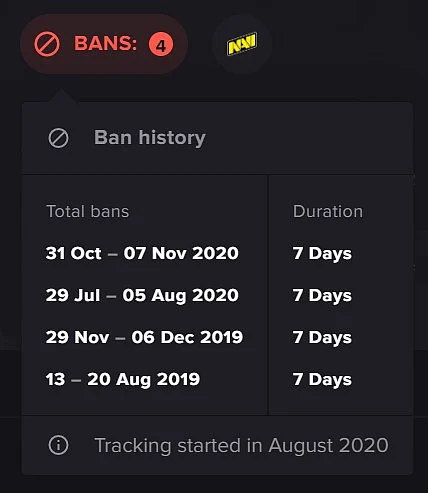Click the tooltip pointer arrow below BANS
Image resolution: width=428 pixels, height=493 pixels.
click(61, 96)
